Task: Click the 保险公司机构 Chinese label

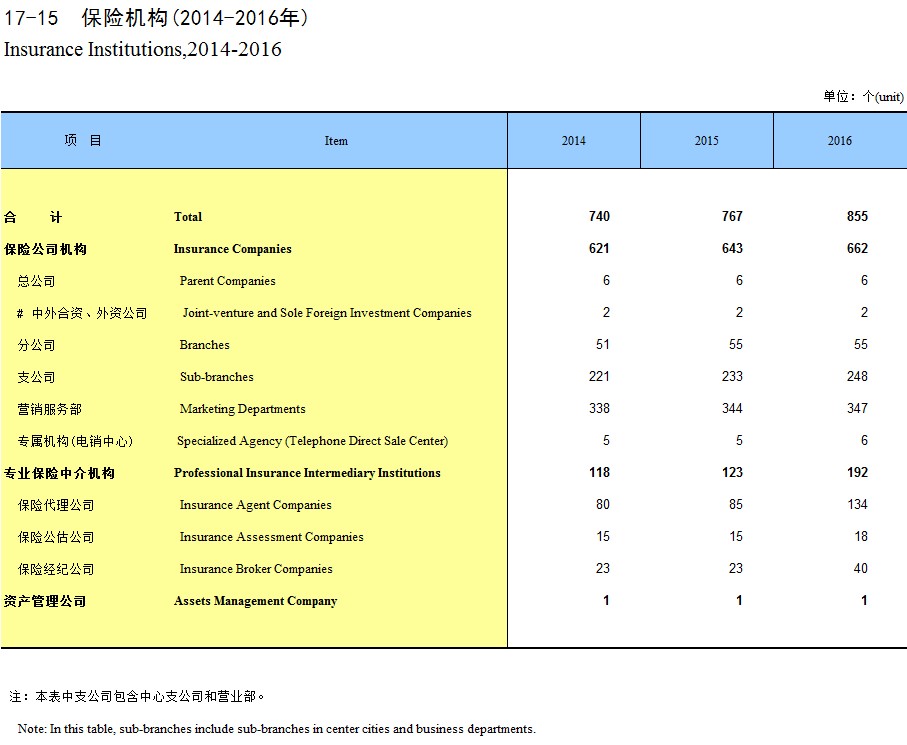Action: pos(45,249)
